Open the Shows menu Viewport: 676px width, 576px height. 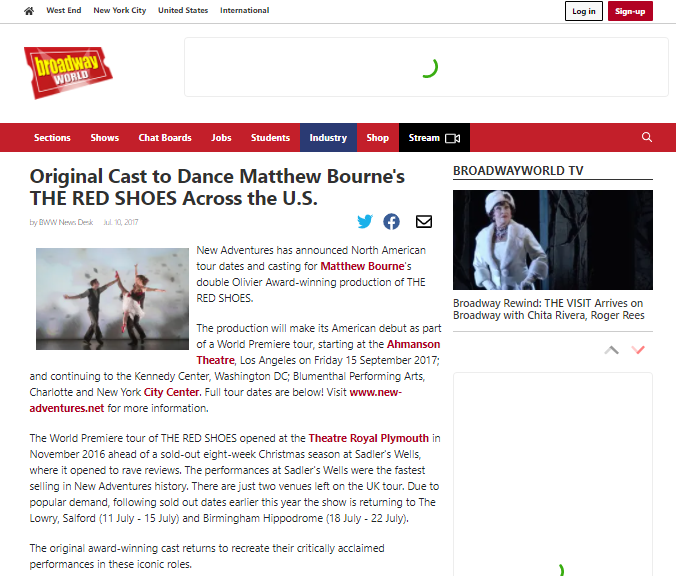[x=105, y=138]
